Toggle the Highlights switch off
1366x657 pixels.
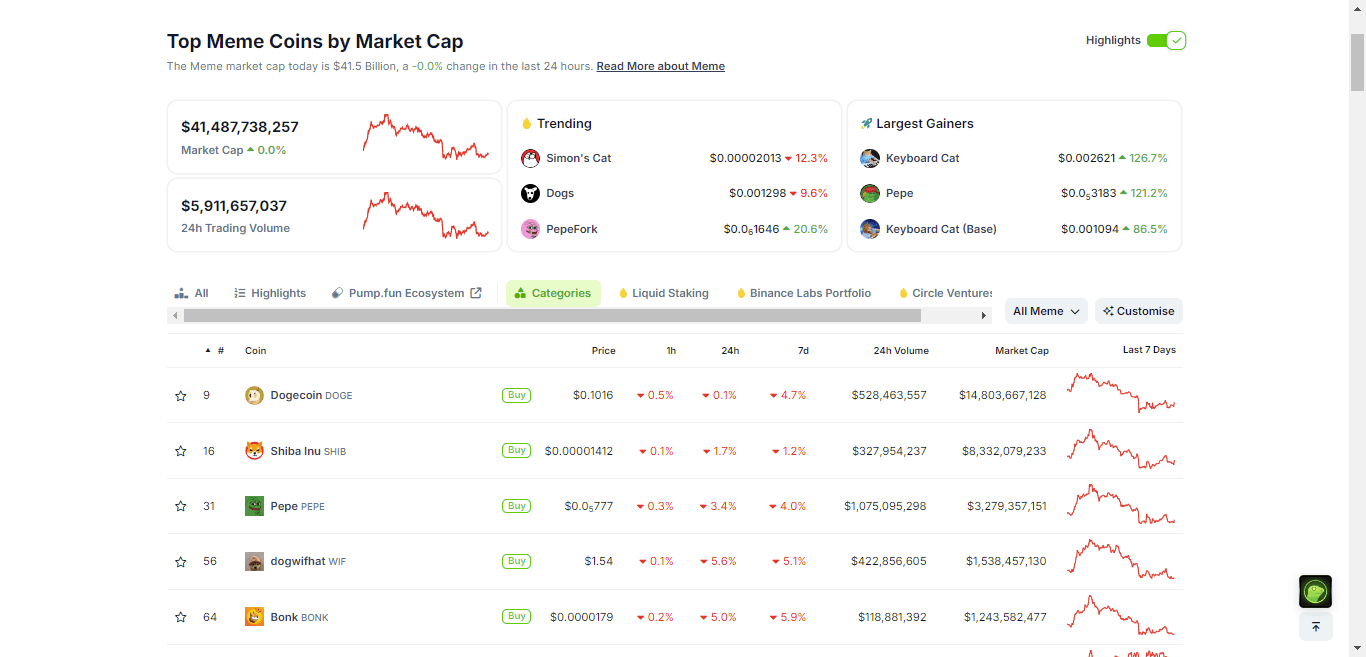pyautogui.click(x=1166, y=41)
